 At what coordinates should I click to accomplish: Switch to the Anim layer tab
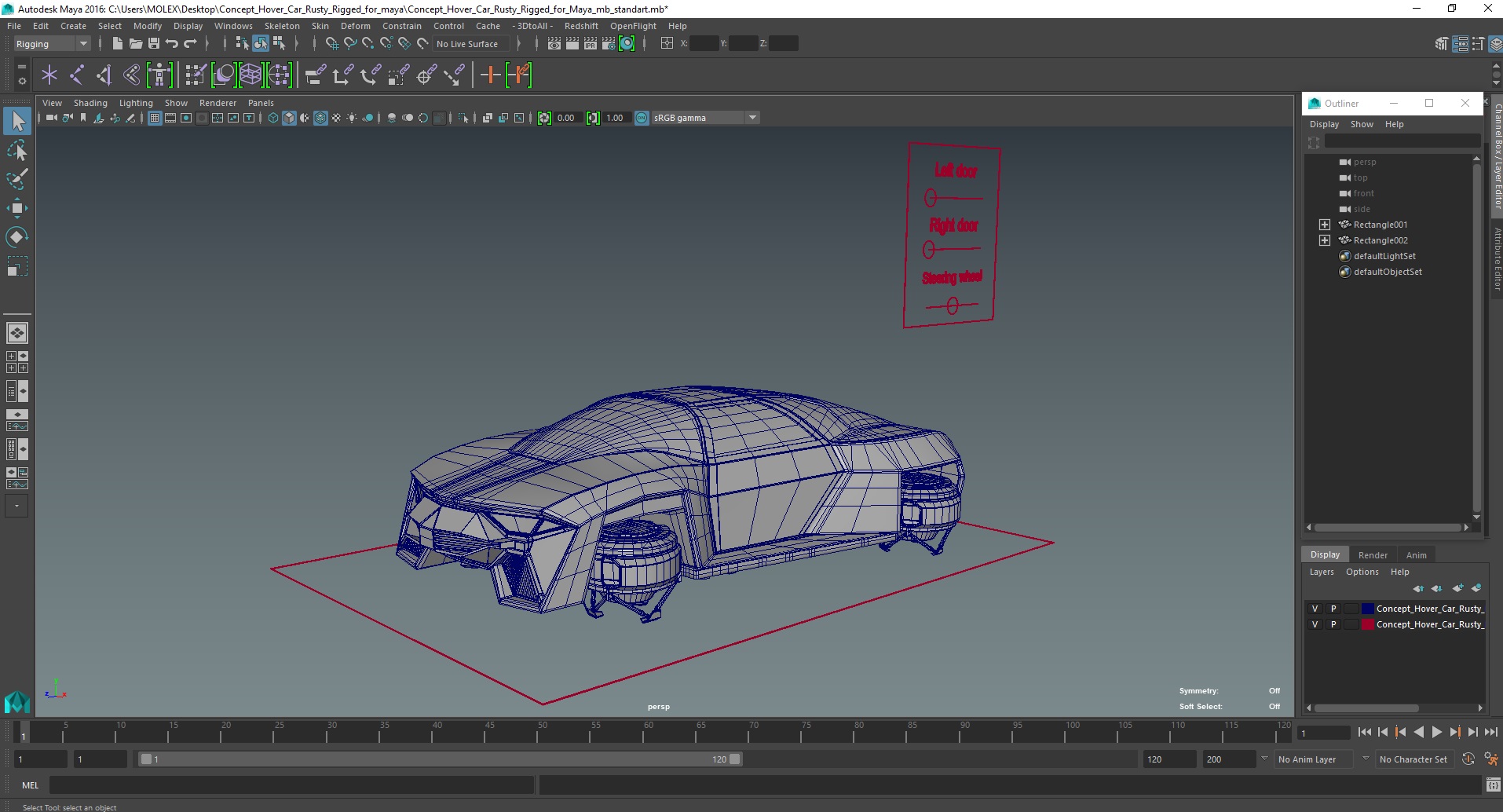[1416, 555]
